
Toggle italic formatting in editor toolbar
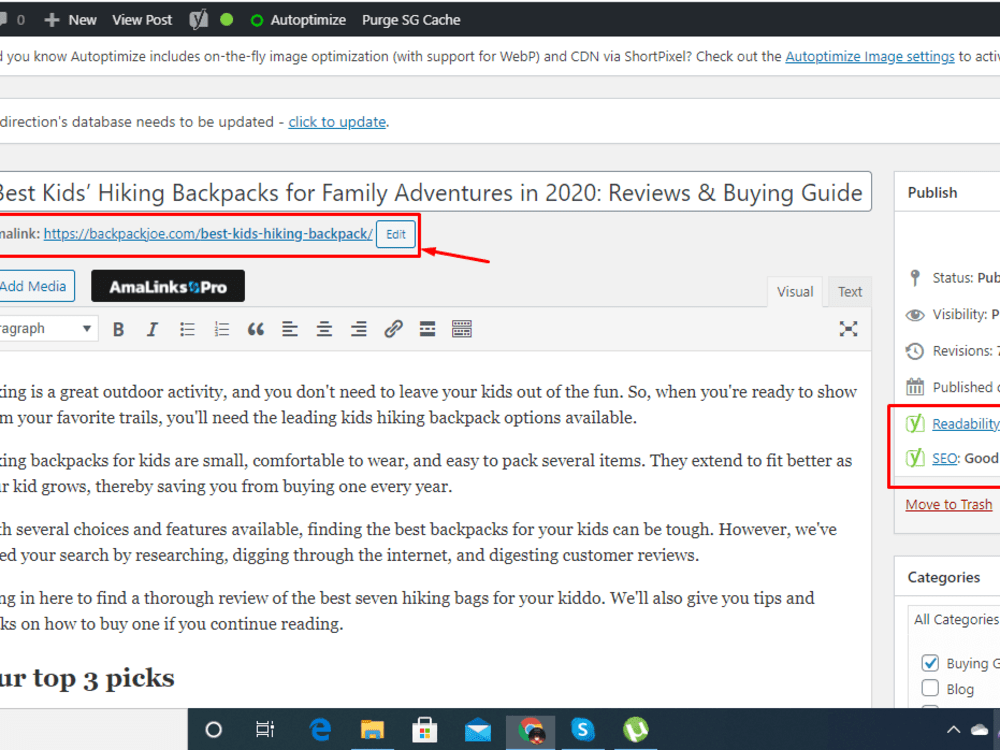[152, 329]
